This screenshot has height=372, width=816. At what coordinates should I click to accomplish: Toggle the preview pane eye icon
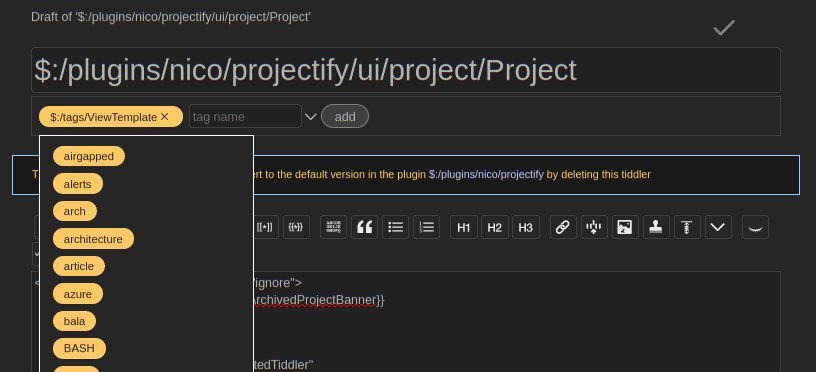click(x=755, y=227)
